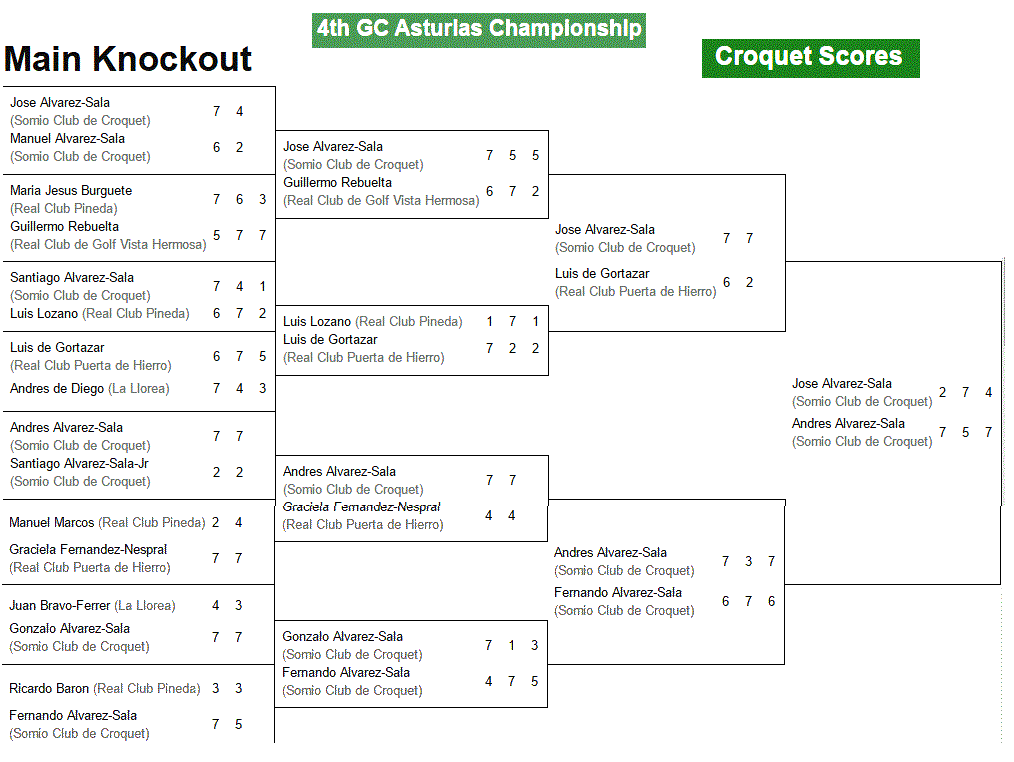
Task: Select Santiago Alvarez-Sala-Jr's entry
Action: 79,464
